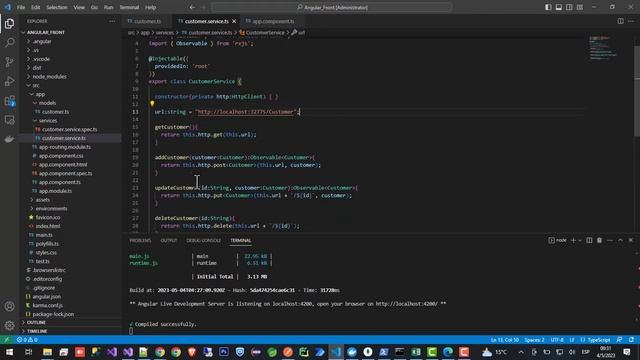
Task: Collapse the models folder
Action: click(x=47, y=103)
